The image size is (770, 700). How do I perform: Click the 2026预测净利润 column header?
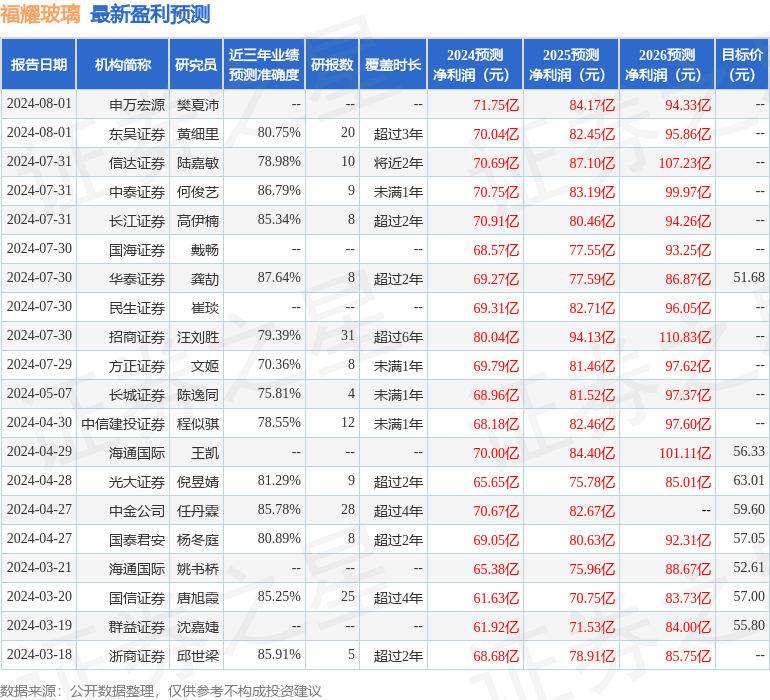pos(667,64)
